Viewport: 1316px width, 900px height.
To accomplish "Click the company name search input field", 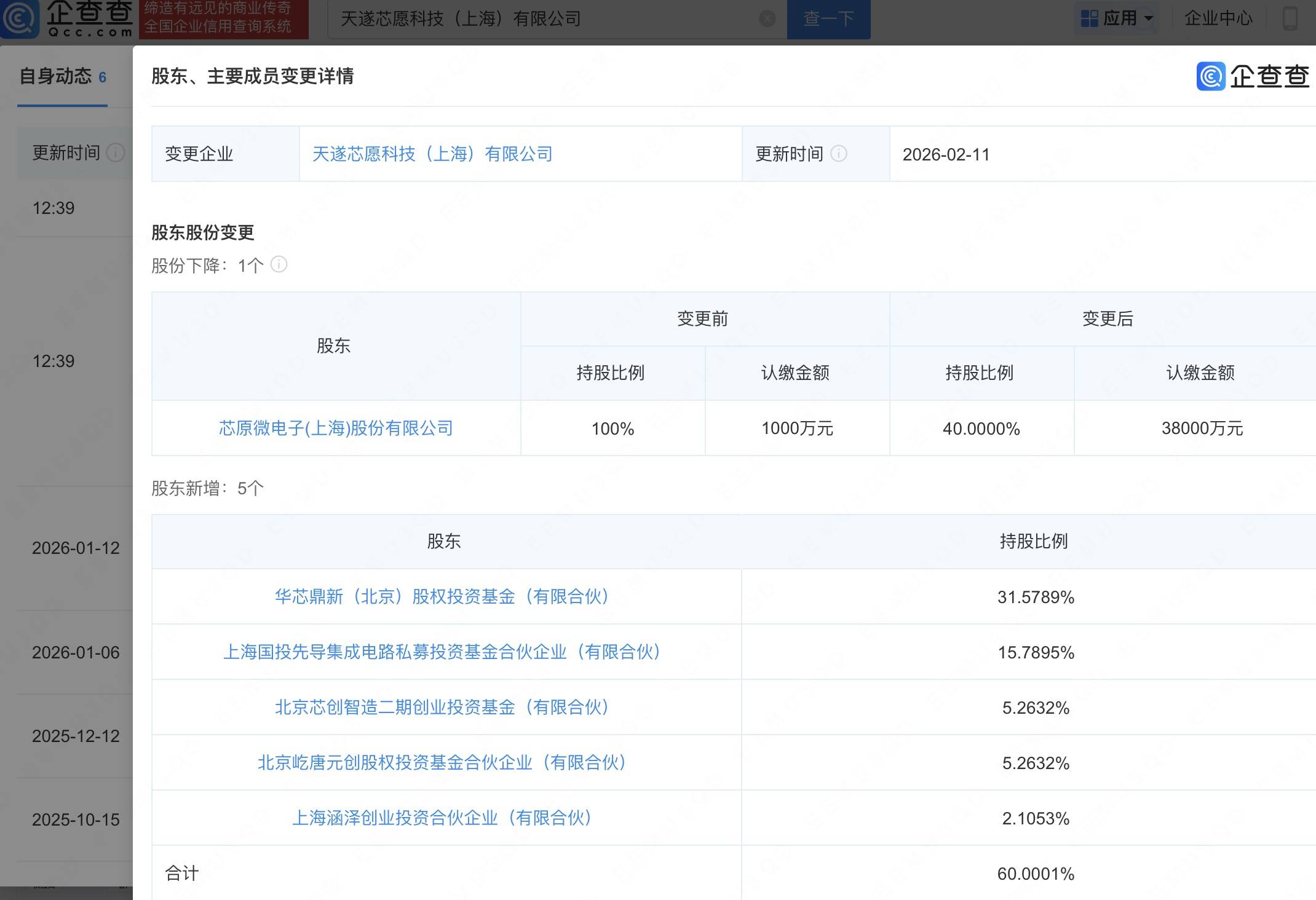I will tap(541, 18).
